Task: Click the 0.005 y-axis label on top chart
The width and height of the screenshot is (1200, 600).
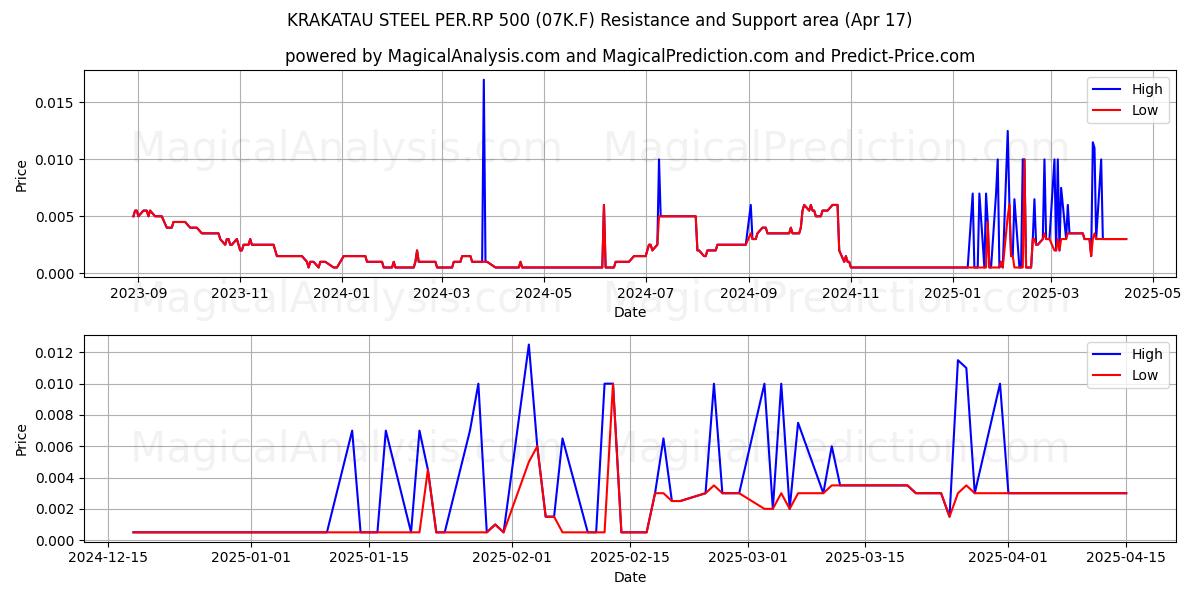Action: click(56, 217)
